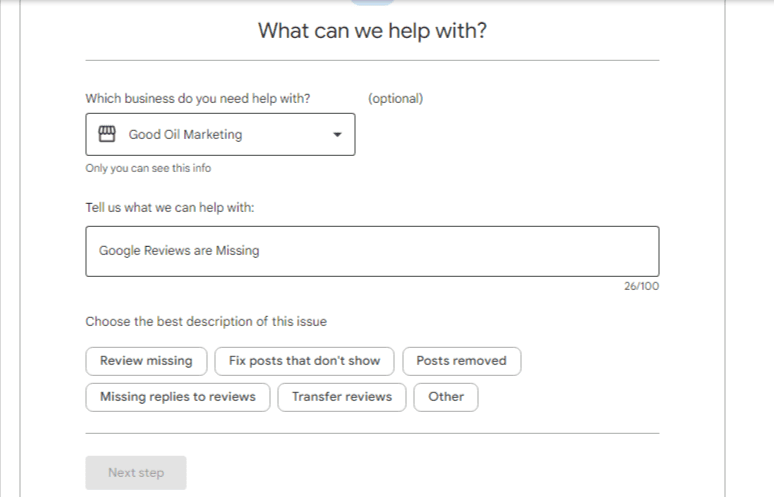Click the '(optional)' label
Image resolution: width=774 pixels, height=497 pixels.
click(x=395, y=98)
